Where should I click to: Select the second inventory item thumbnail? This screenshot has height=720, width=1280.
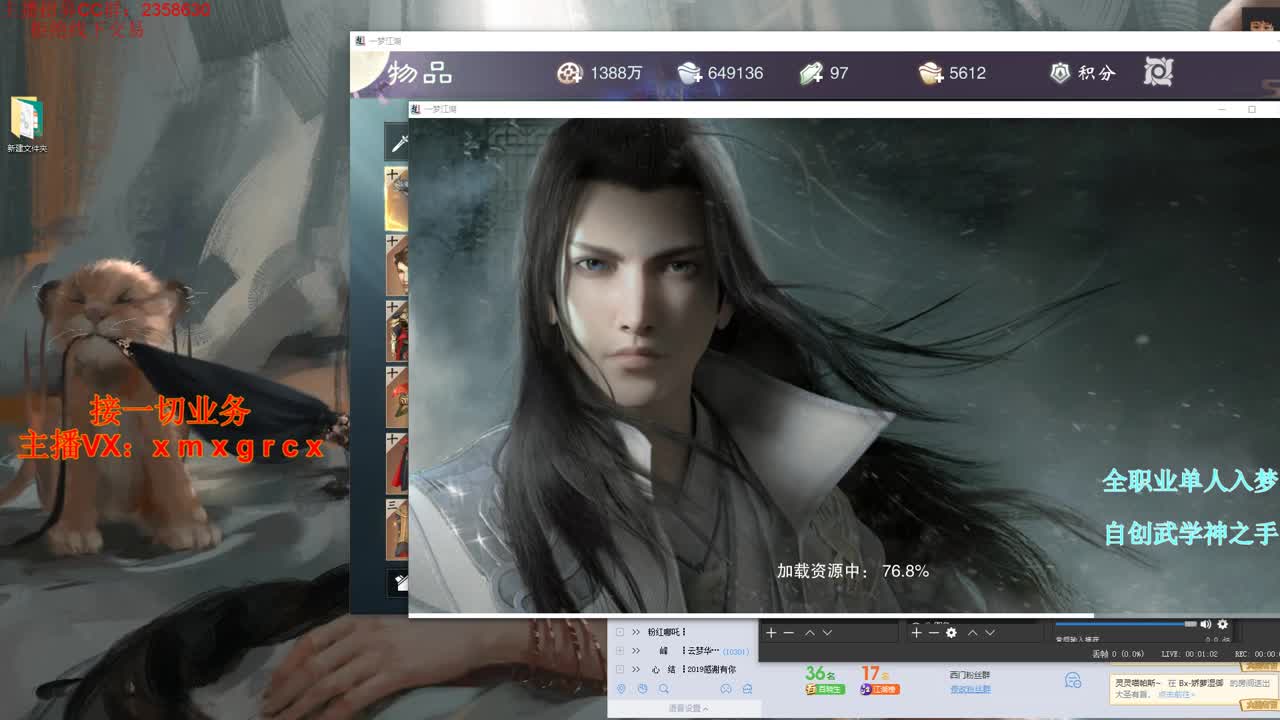pyautogui.click(x=397, y=265)
